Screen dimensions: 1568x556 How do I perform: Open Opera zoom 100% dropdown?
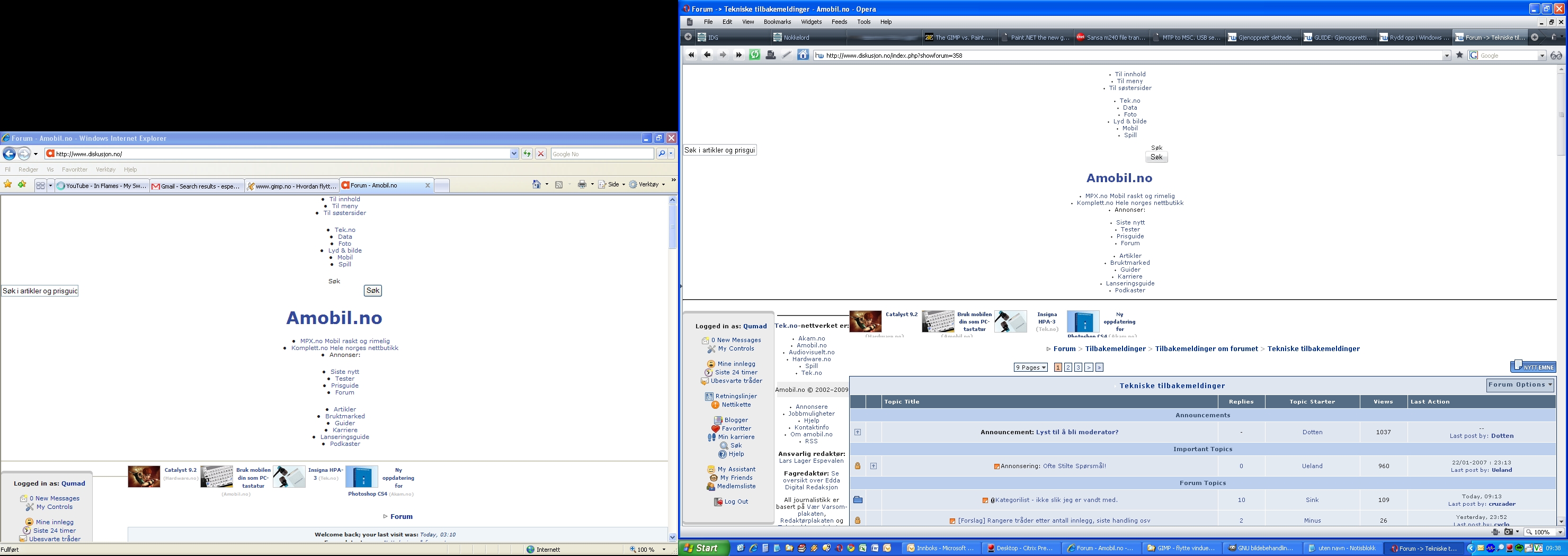click(x=1559, y=532)
